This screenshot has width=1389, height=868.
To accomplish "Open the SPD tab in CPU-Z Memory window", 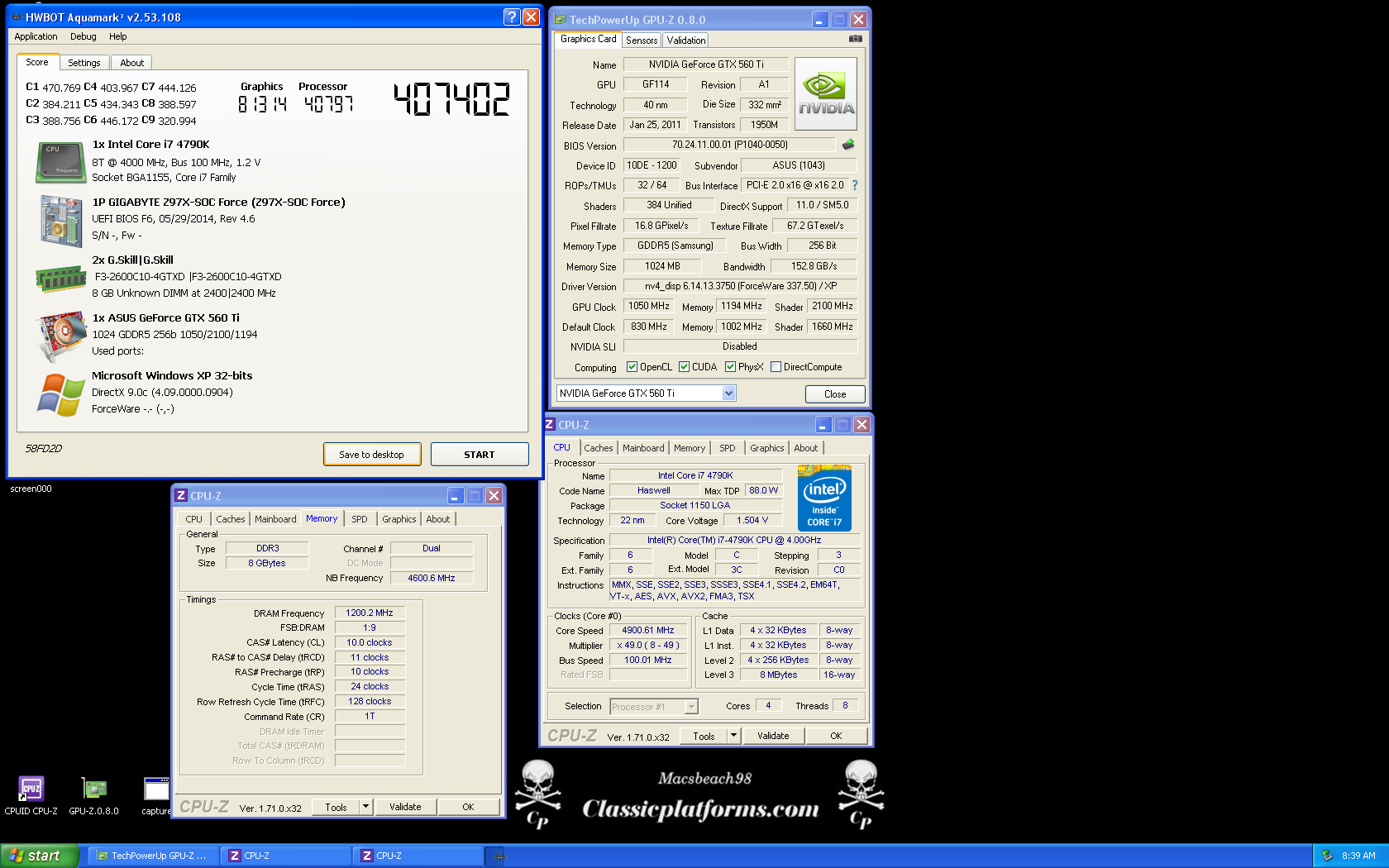I will pyautogui.click(x=359, y=519).
